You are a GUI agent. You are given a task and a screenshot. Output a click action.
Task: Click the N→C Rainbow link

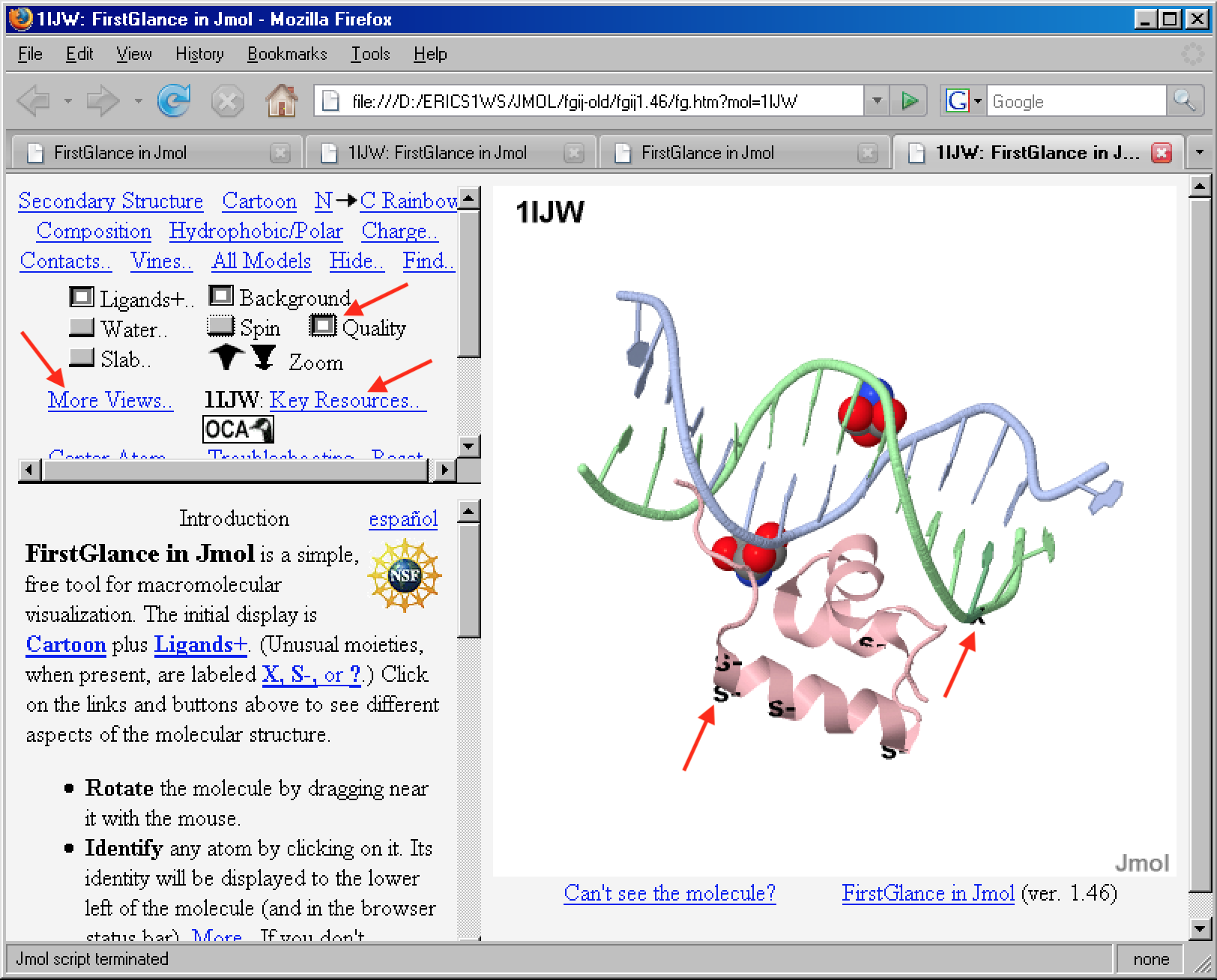tap(387, 201)
